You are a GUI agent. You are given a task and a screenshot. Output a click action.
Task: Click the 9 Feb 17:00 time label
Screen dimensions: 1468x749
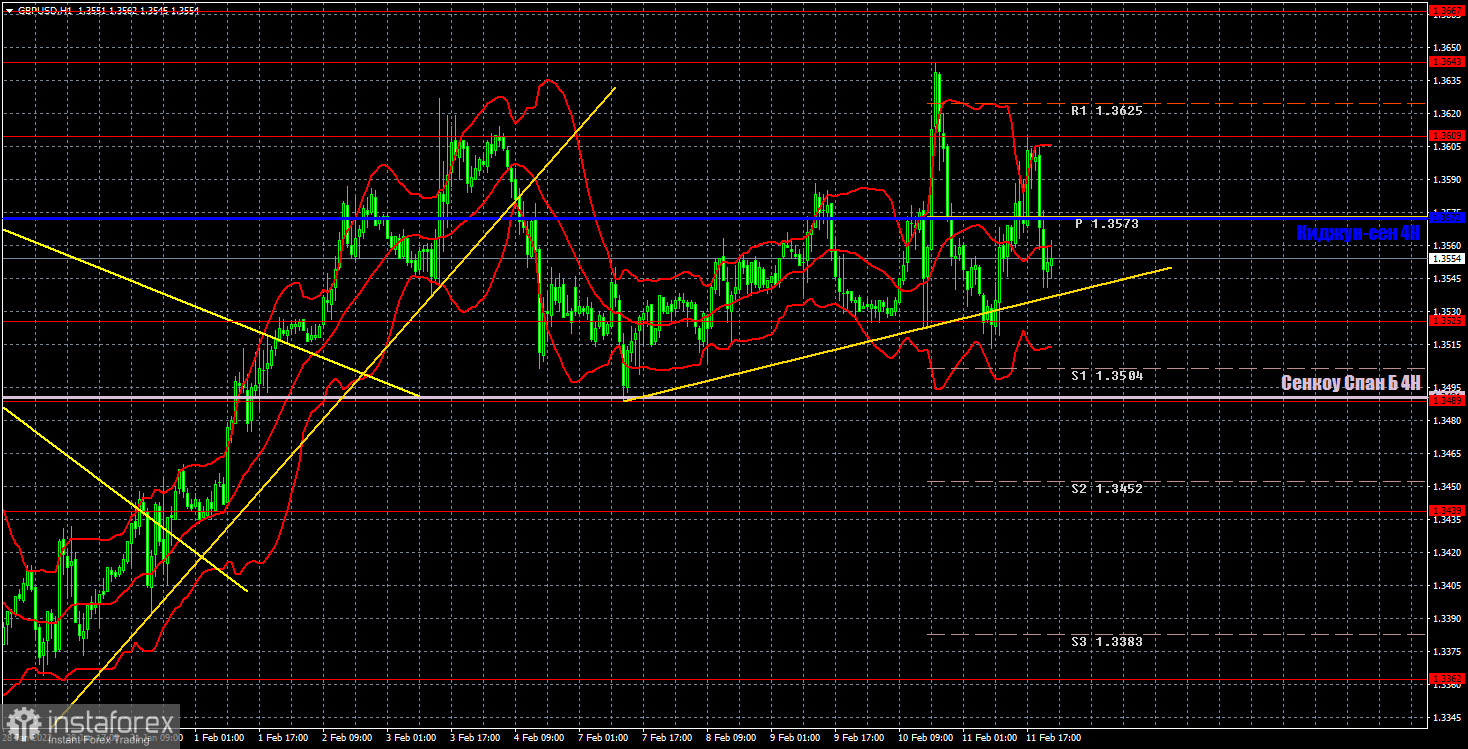(x=859, y=739)
